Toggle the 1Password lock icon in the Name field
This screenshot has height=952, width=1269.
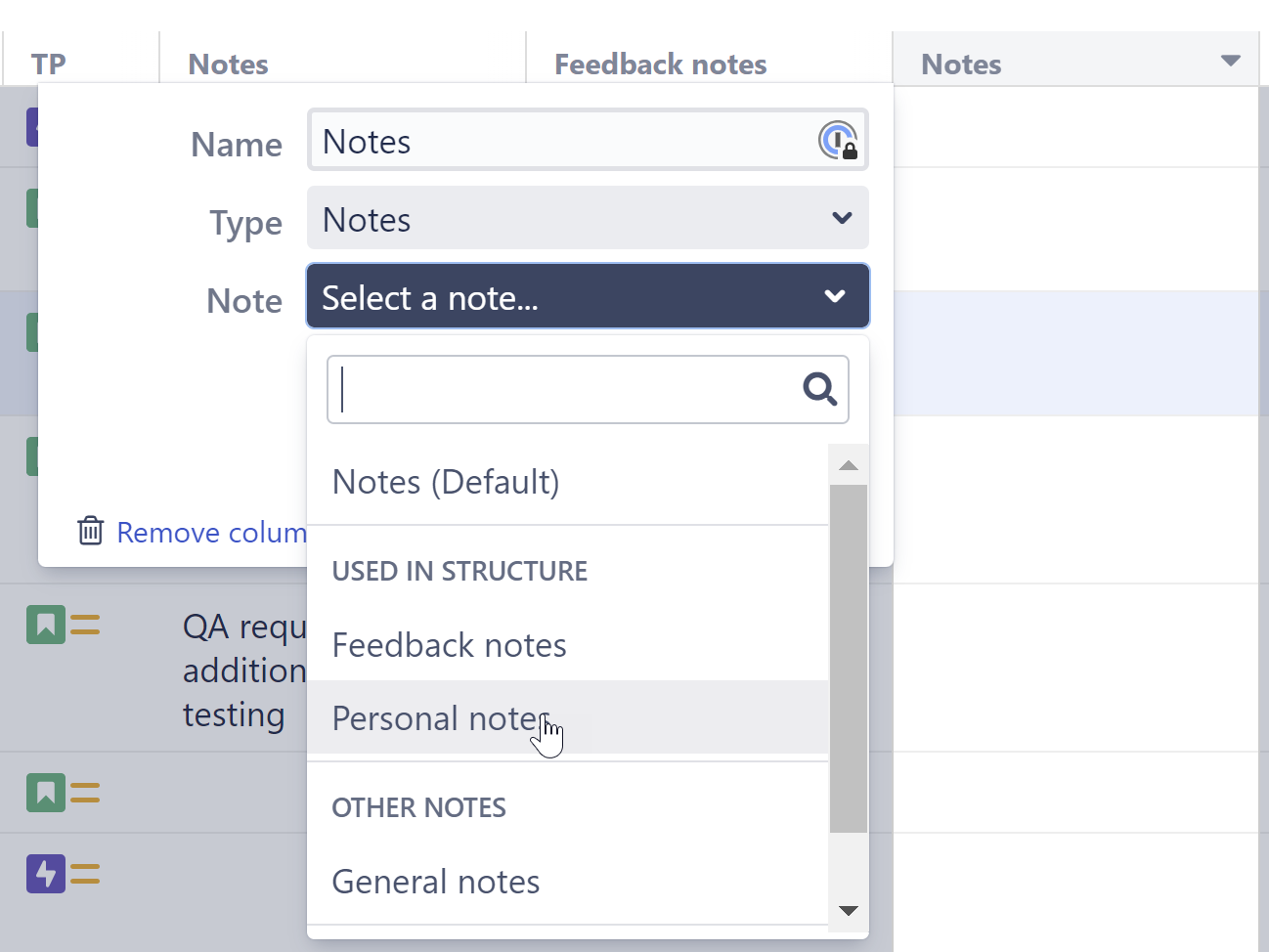click(x=837, y=140)
